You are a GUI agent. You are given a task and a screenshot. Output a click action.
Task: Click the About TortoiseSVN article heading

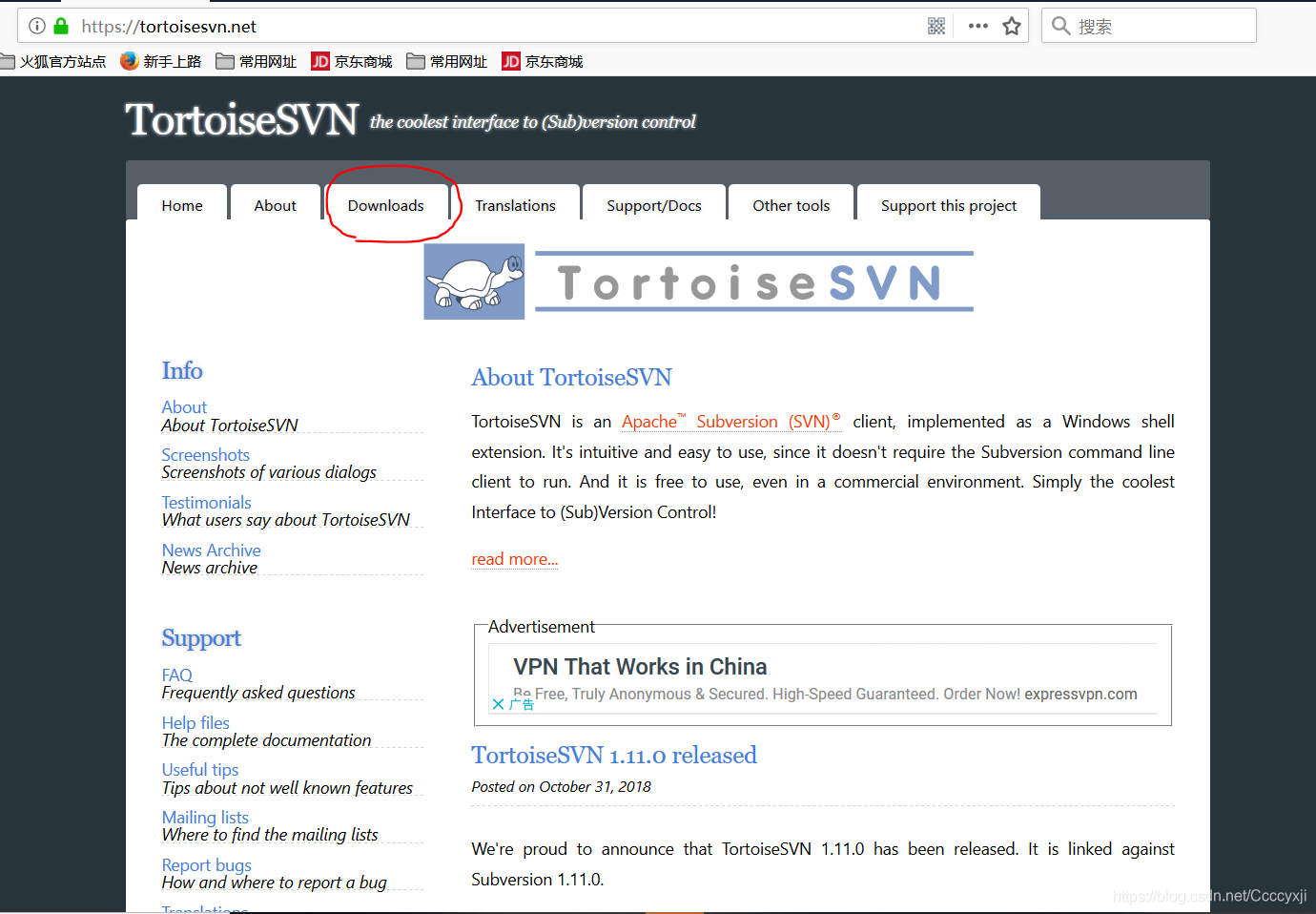click(x=571, y=378)
